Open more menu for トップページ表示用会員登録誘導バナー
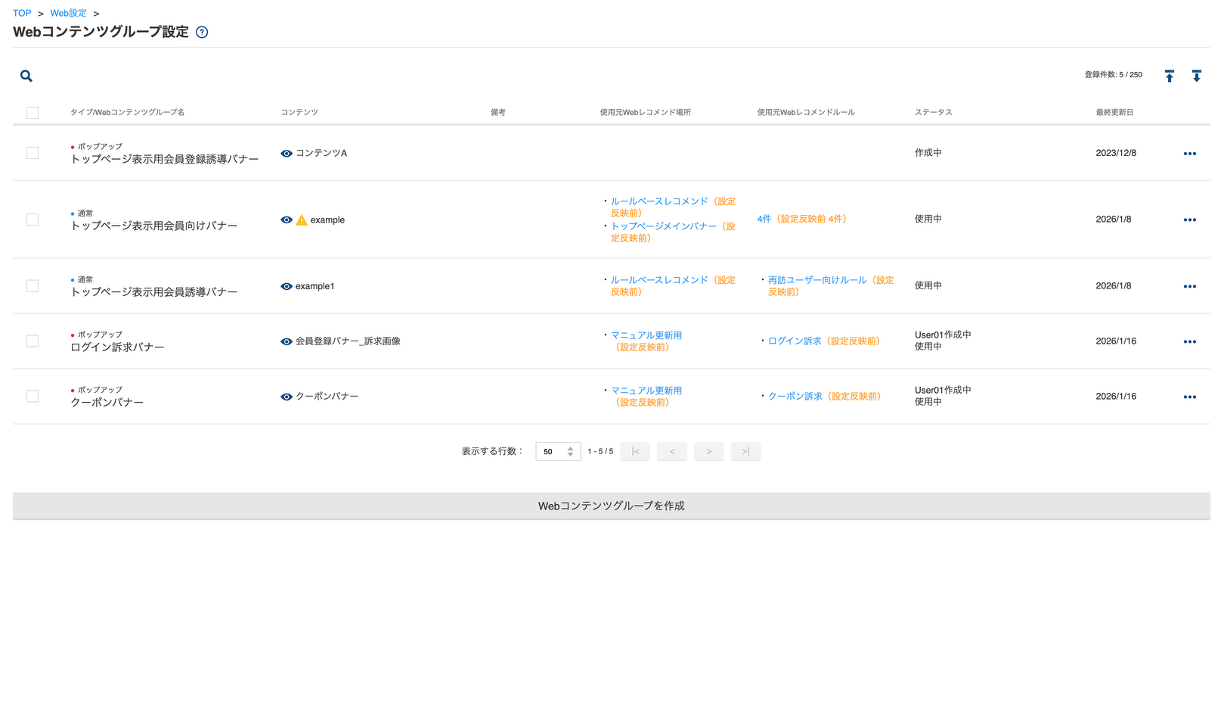 tap(1189, 154)
